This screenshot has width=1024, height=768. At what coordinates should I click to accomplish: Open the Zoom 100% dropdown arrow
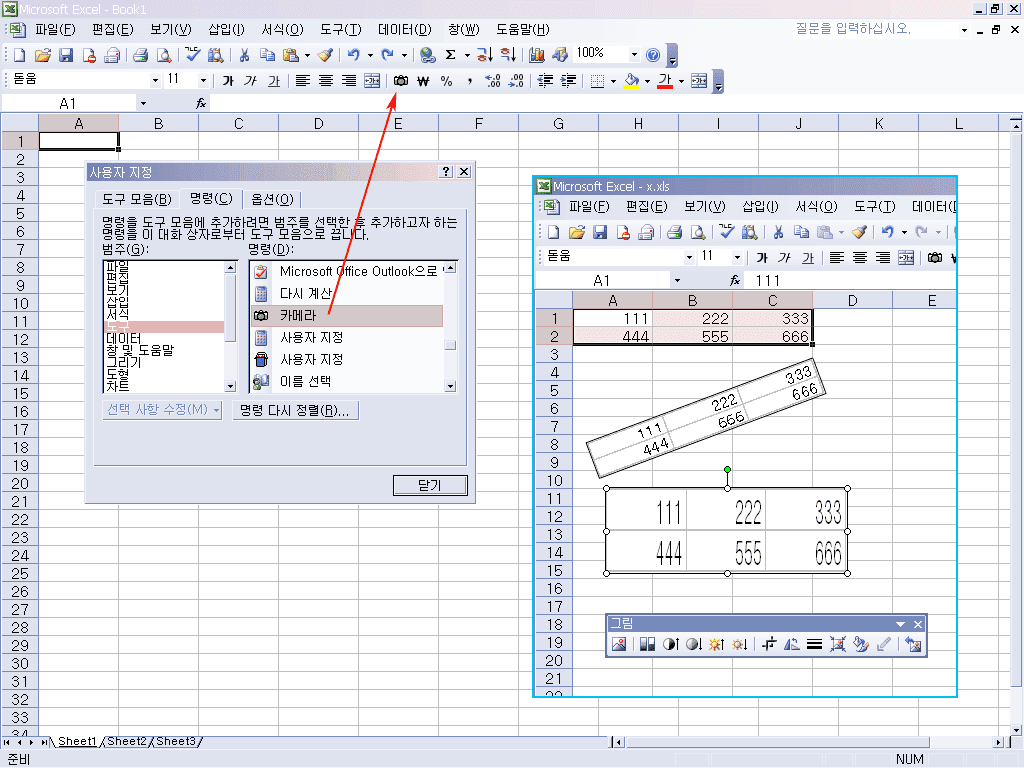(634, 55)
